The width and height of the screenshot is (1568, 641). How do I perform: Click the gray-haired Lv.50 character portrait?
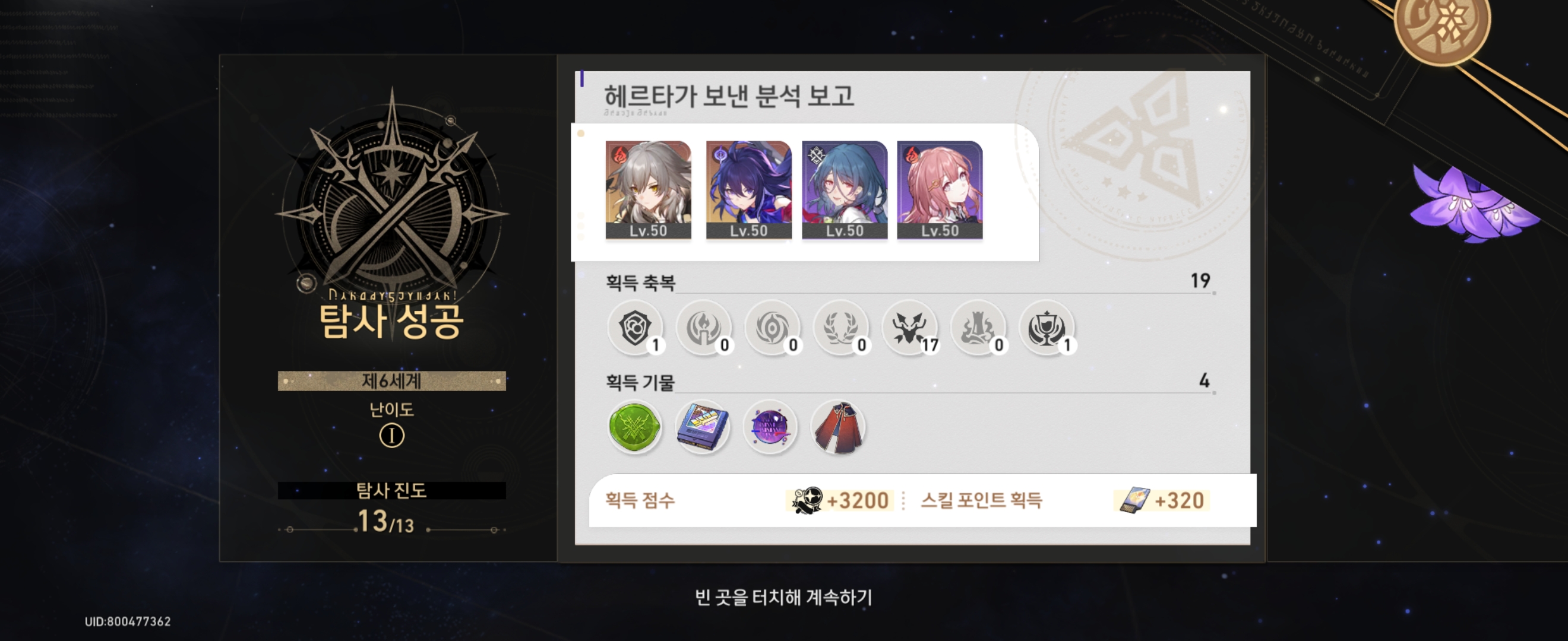pos(648,190)
